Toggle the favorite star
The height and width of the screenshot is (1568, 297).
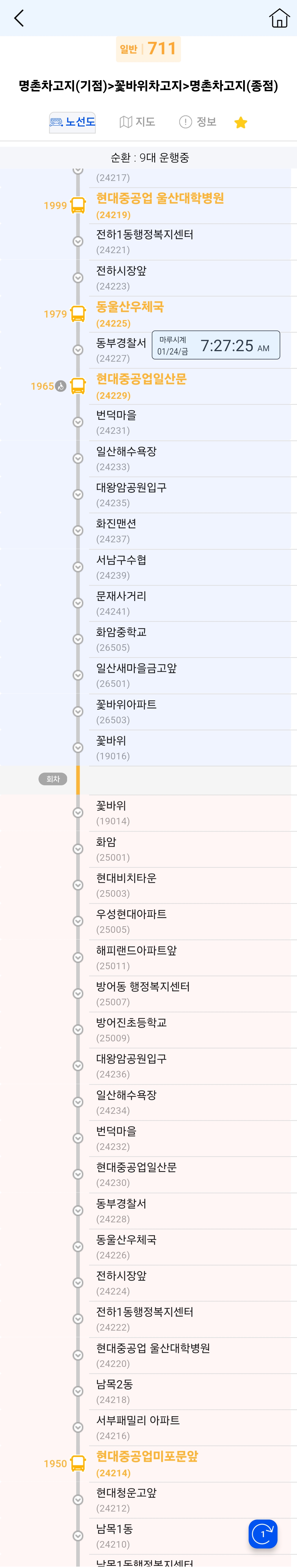pos(241,122)
